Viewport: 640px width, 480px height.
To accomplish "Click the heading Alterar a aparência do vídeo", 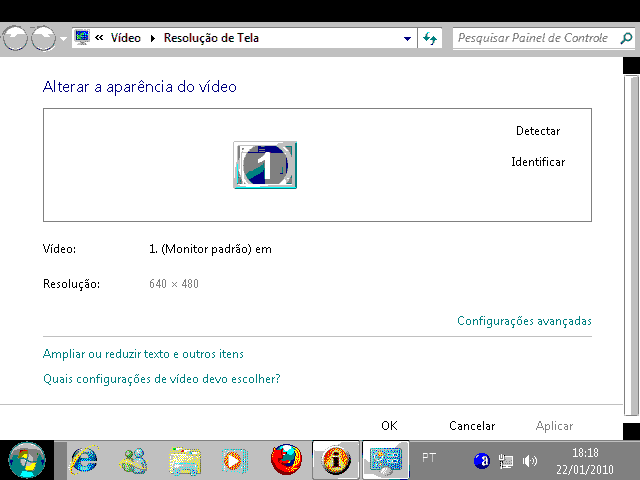I will click(140, 87).
